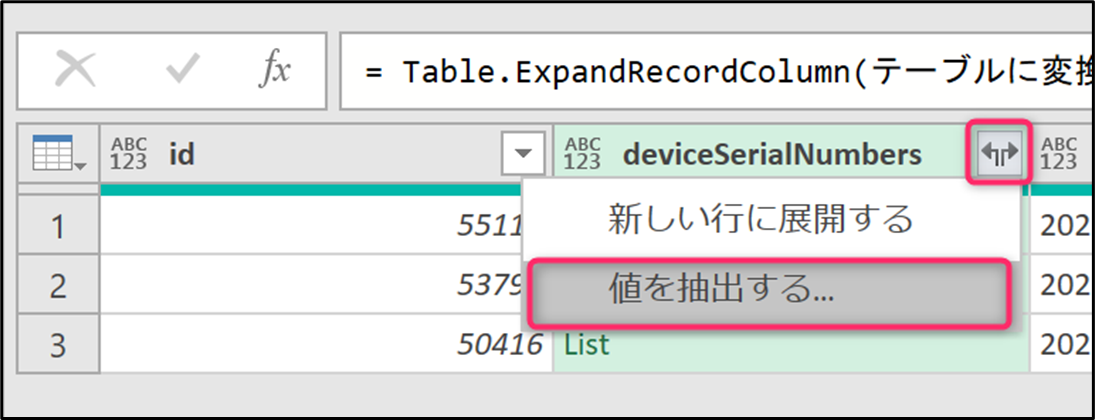The image size is (1095, 420).
Task: Select row number 3 header
Action: coord(58,346)
